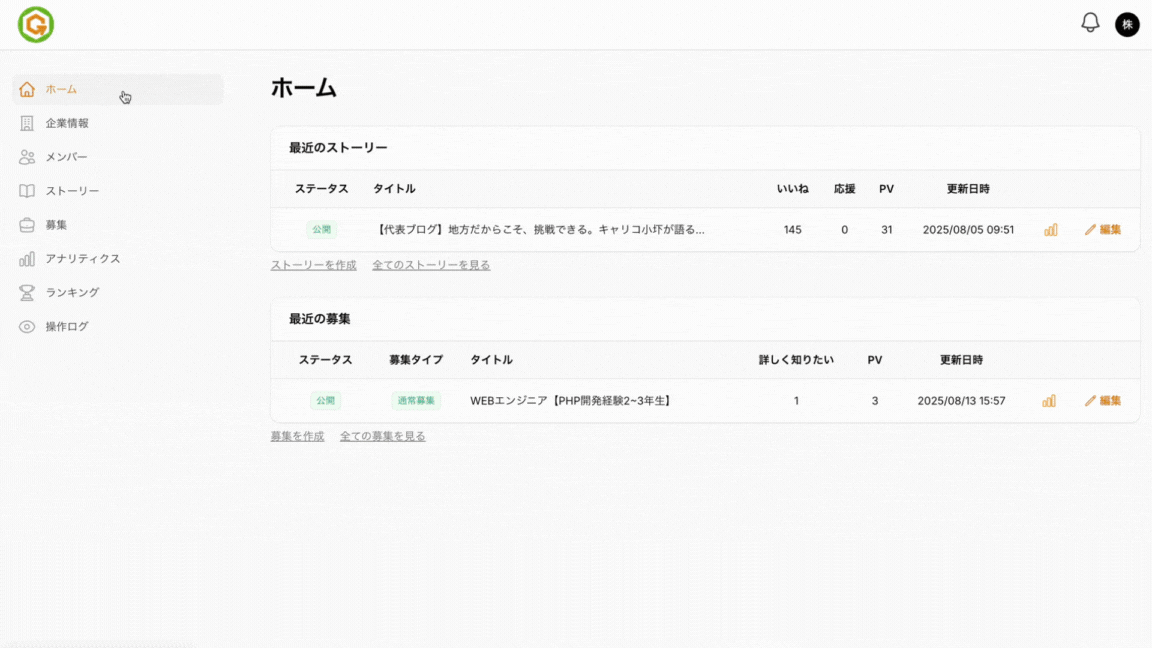The height and width of the screenshot is (648, 1152).
Task: Open 全ての募集を見る link
Action: point(382,436)
